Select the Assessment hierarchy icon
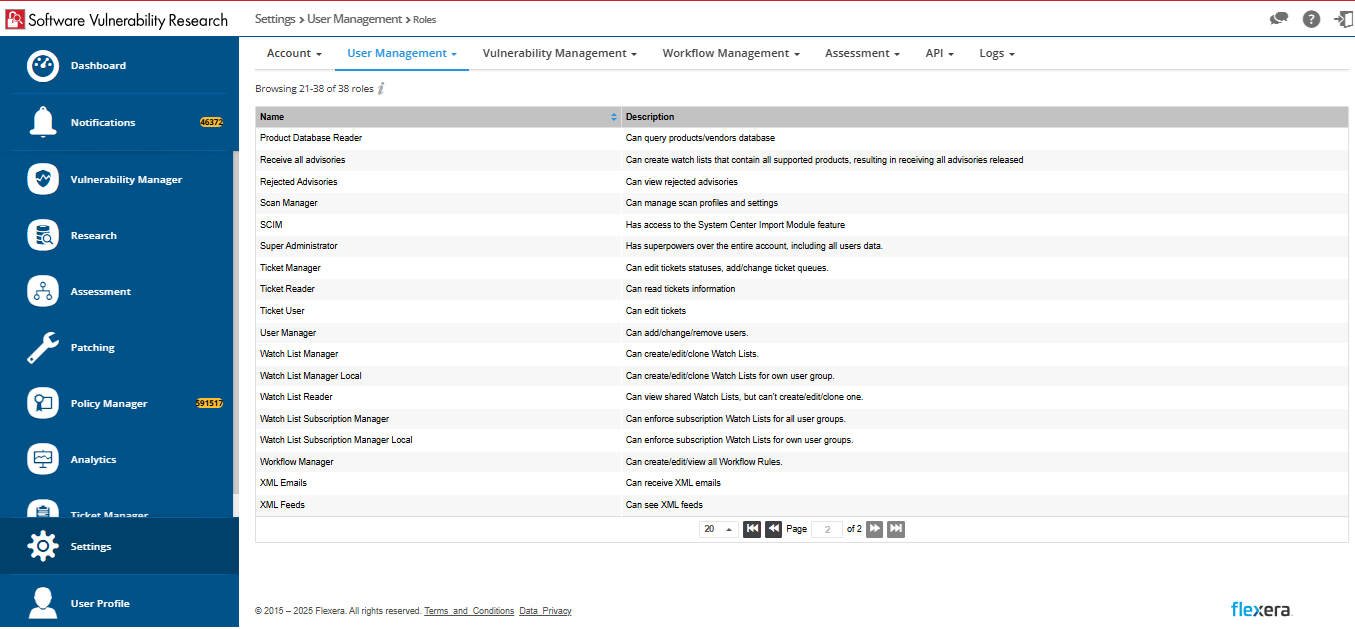Screen dimensions: 1355x629 coord(43,291)
